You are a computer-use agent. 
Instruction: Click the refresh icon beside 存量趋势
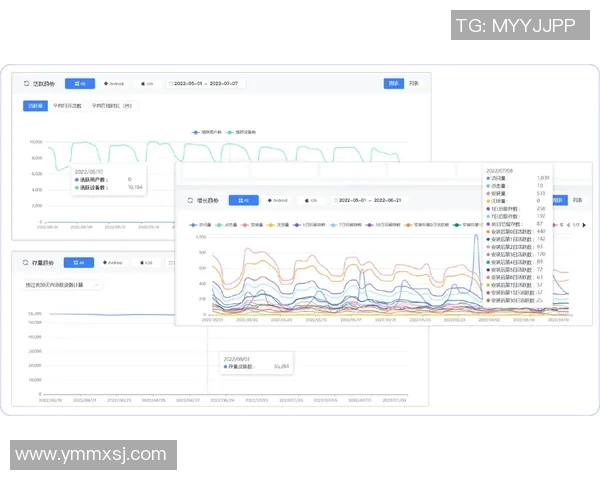pos(25,263)
